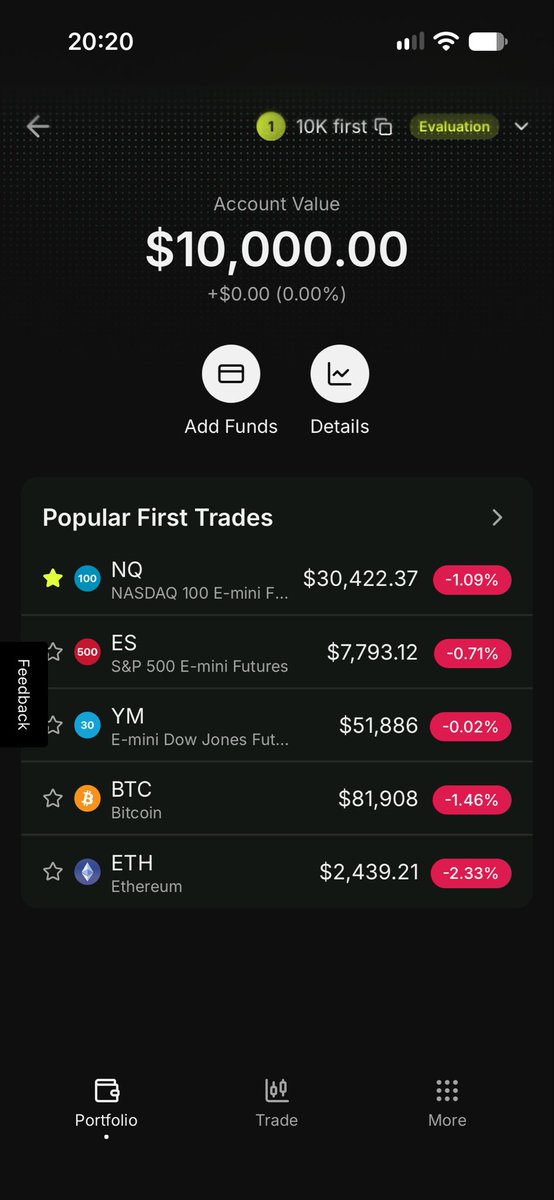Favorite ES with its star
Viewport: 554px width, 1200px height.
pyautogui.click(x=53, y=652)
